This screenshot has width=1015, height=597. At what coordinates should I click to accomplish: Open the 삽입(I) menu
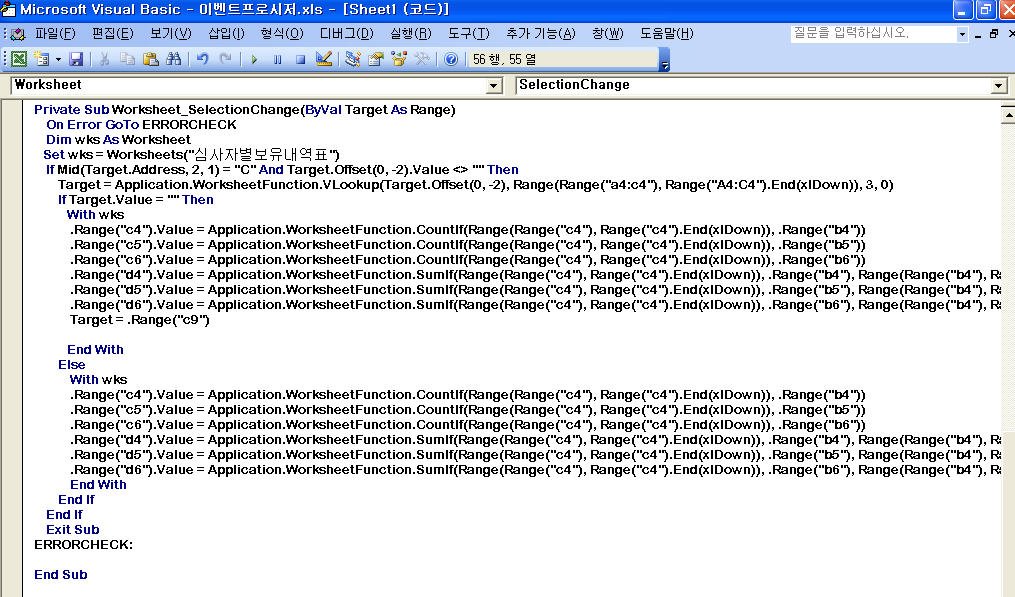(227, 34)
